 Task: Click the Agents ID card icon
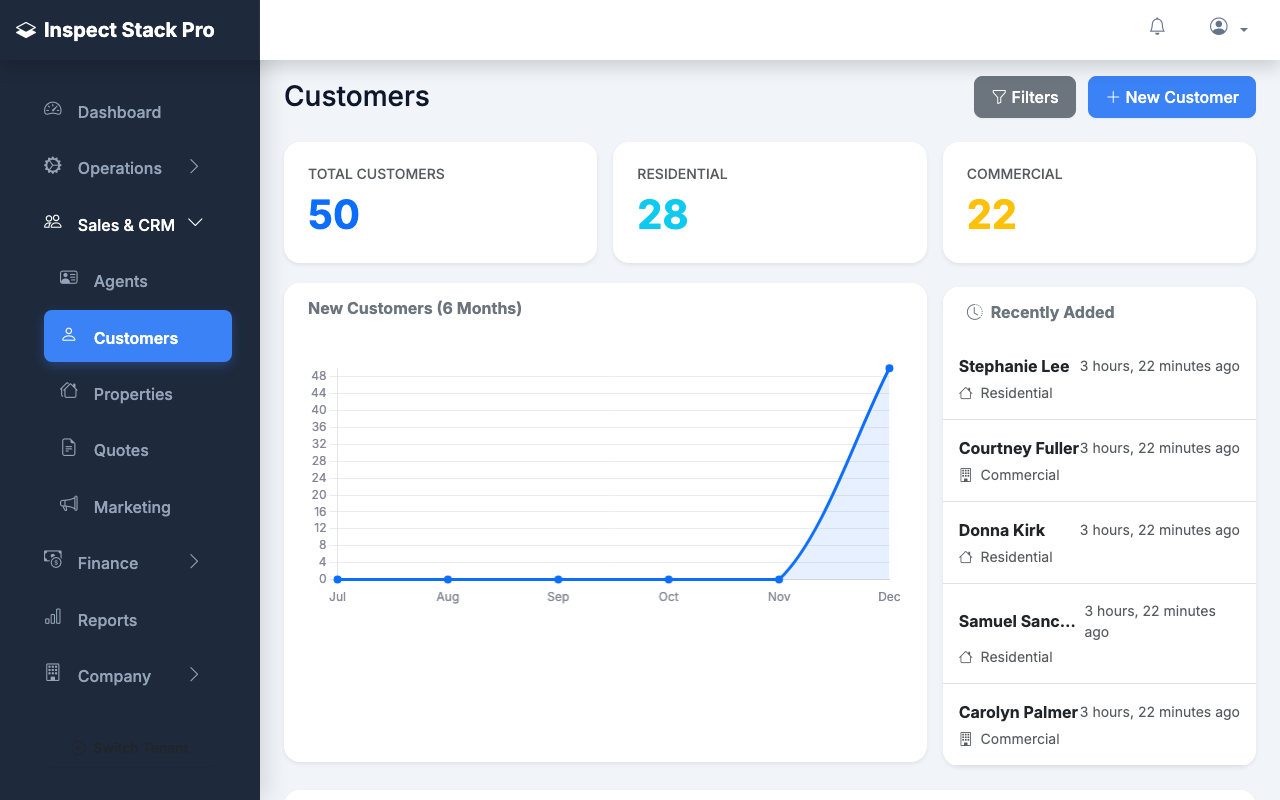tap(68, 279)
